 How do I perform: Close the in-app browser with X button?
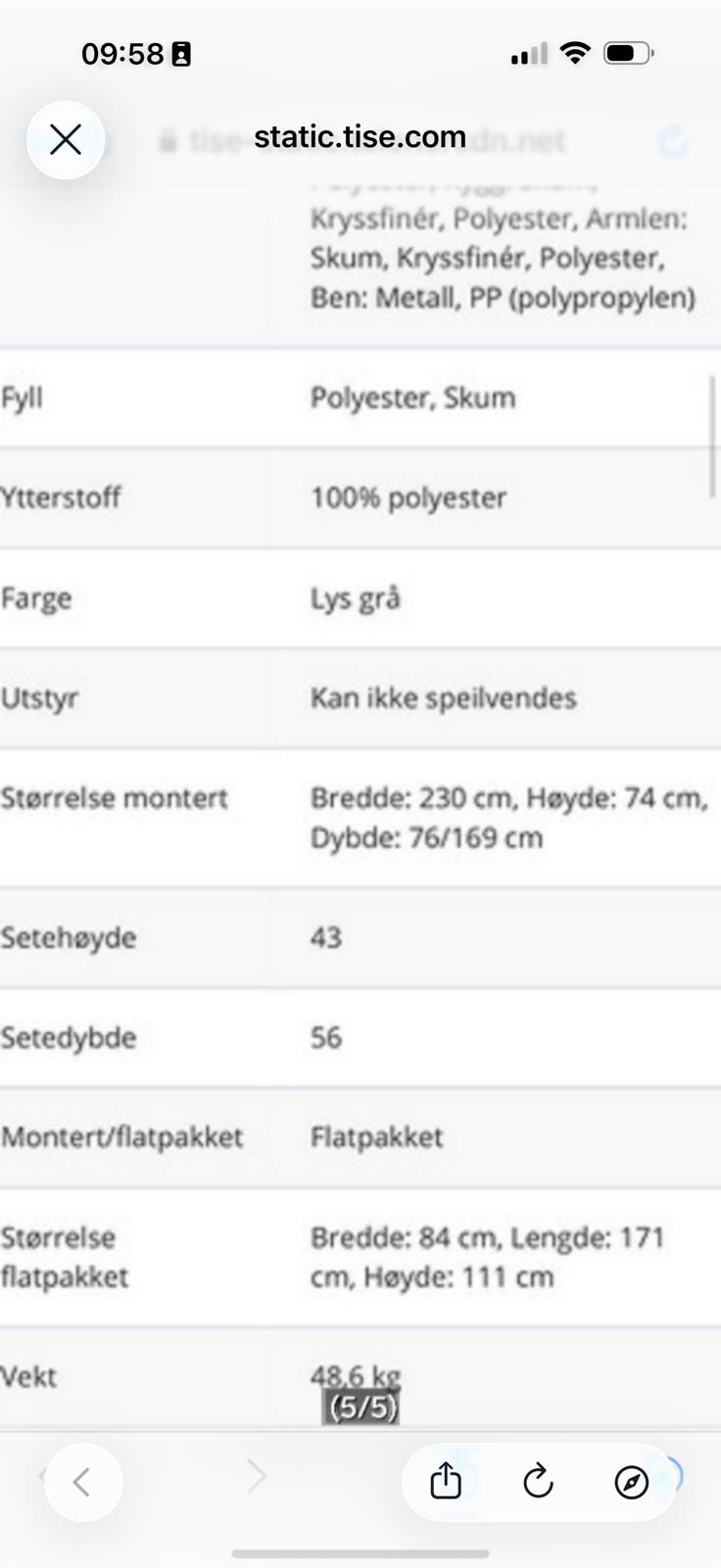click(x=66, y=140)
